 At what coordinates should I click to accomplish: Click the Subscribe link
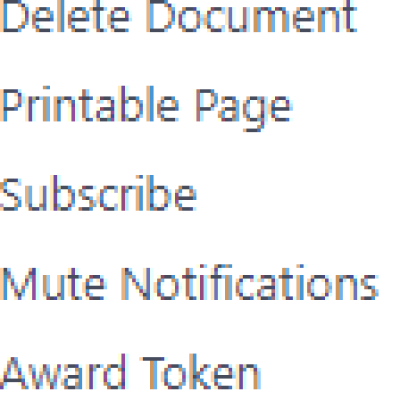pyautogui.click(x=98, y=193)
